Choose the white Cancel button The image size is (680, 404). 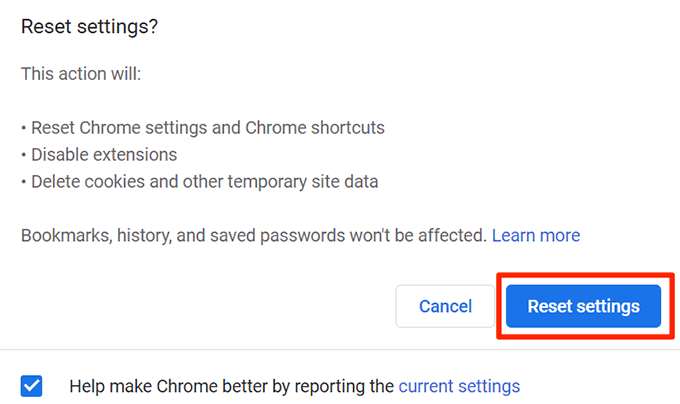click(x=445, y=306)
